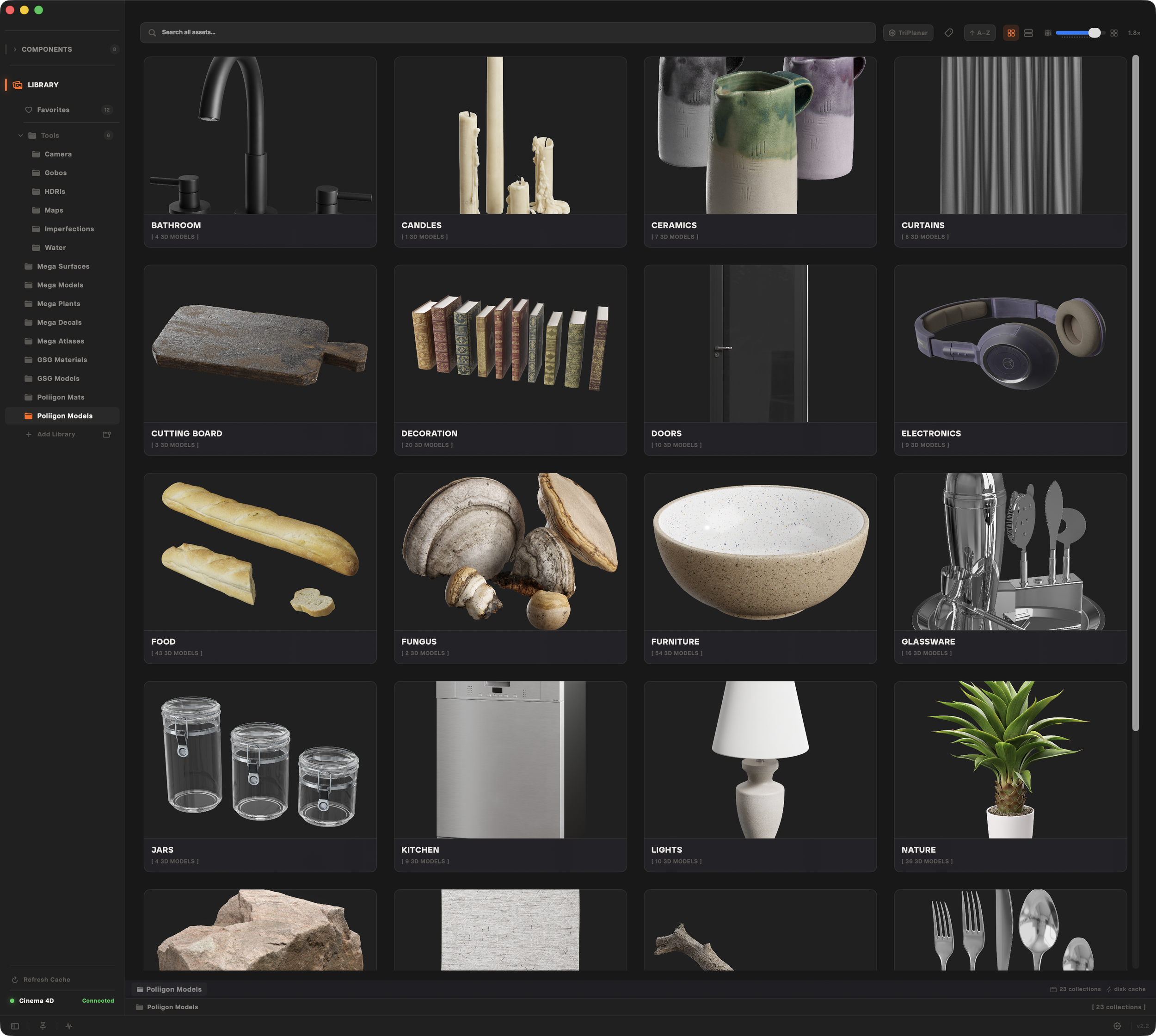Adjust the thumbnail size slider
This screenshot has width=1156, height=1036.
1094,32
